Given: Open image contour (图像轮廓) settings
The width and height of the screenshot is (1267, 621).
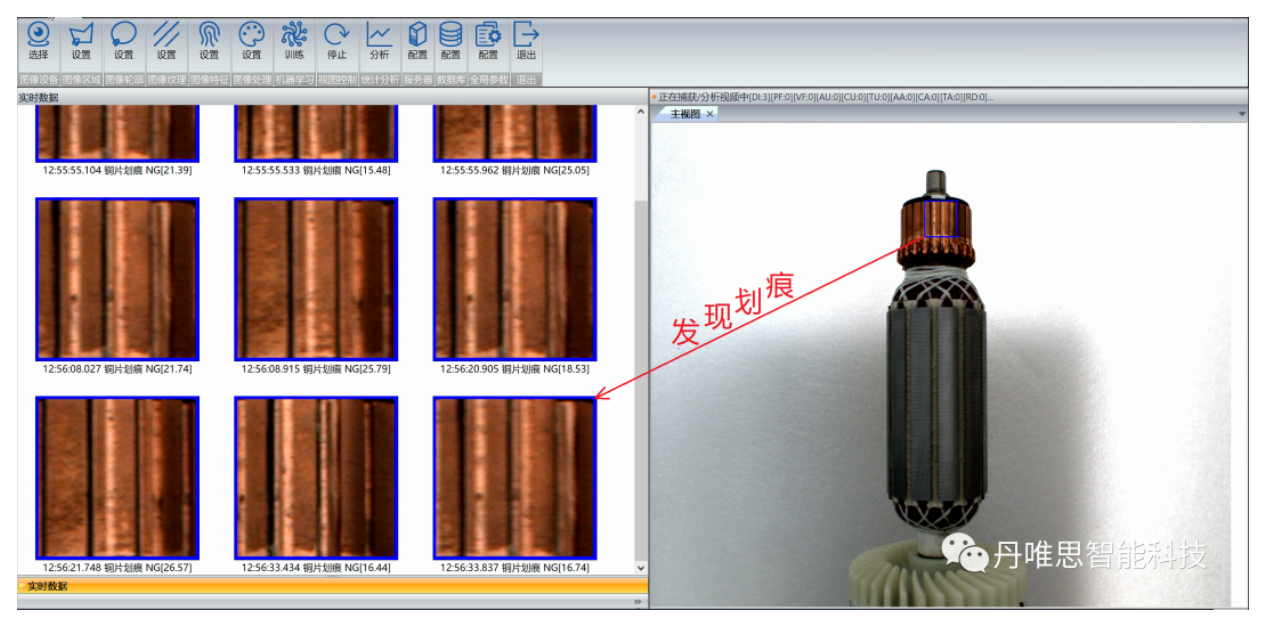Looking at the screenshot, I should pos(124,42).
